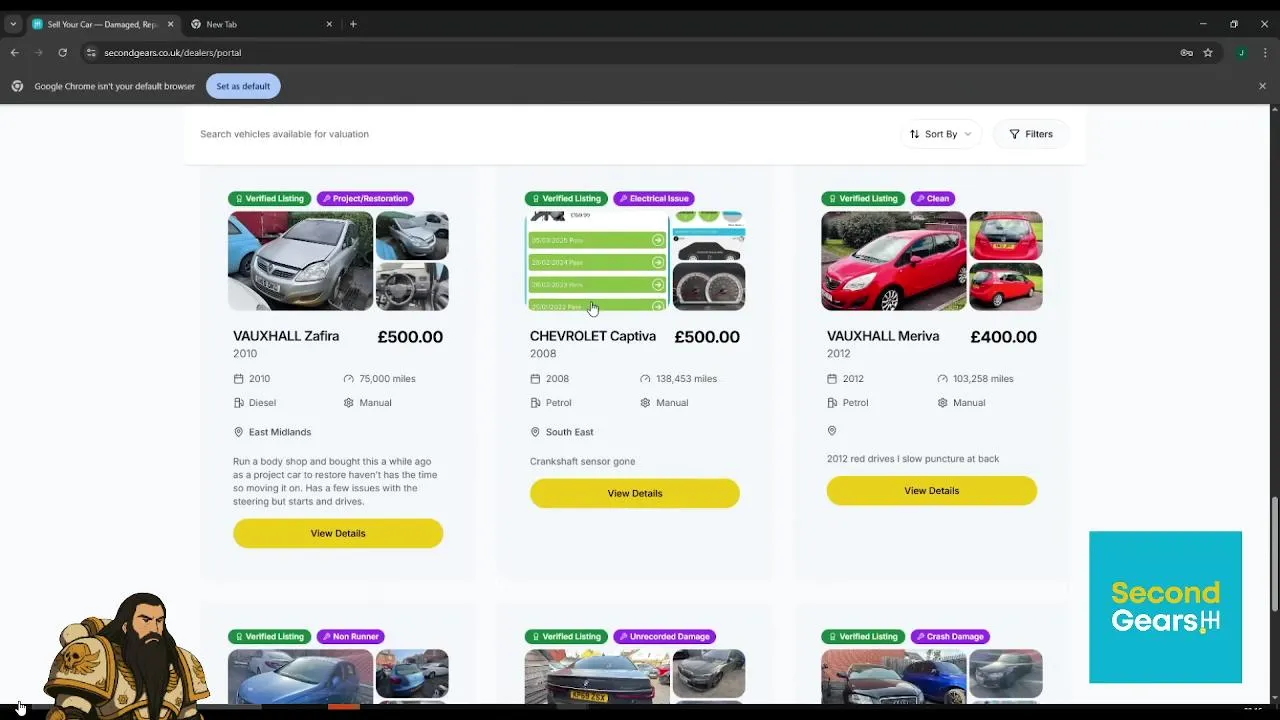This screenshot has width=1280, height=720.
Task: View Details of Vauxhall Zafira
Action: [x=338, y=533]
